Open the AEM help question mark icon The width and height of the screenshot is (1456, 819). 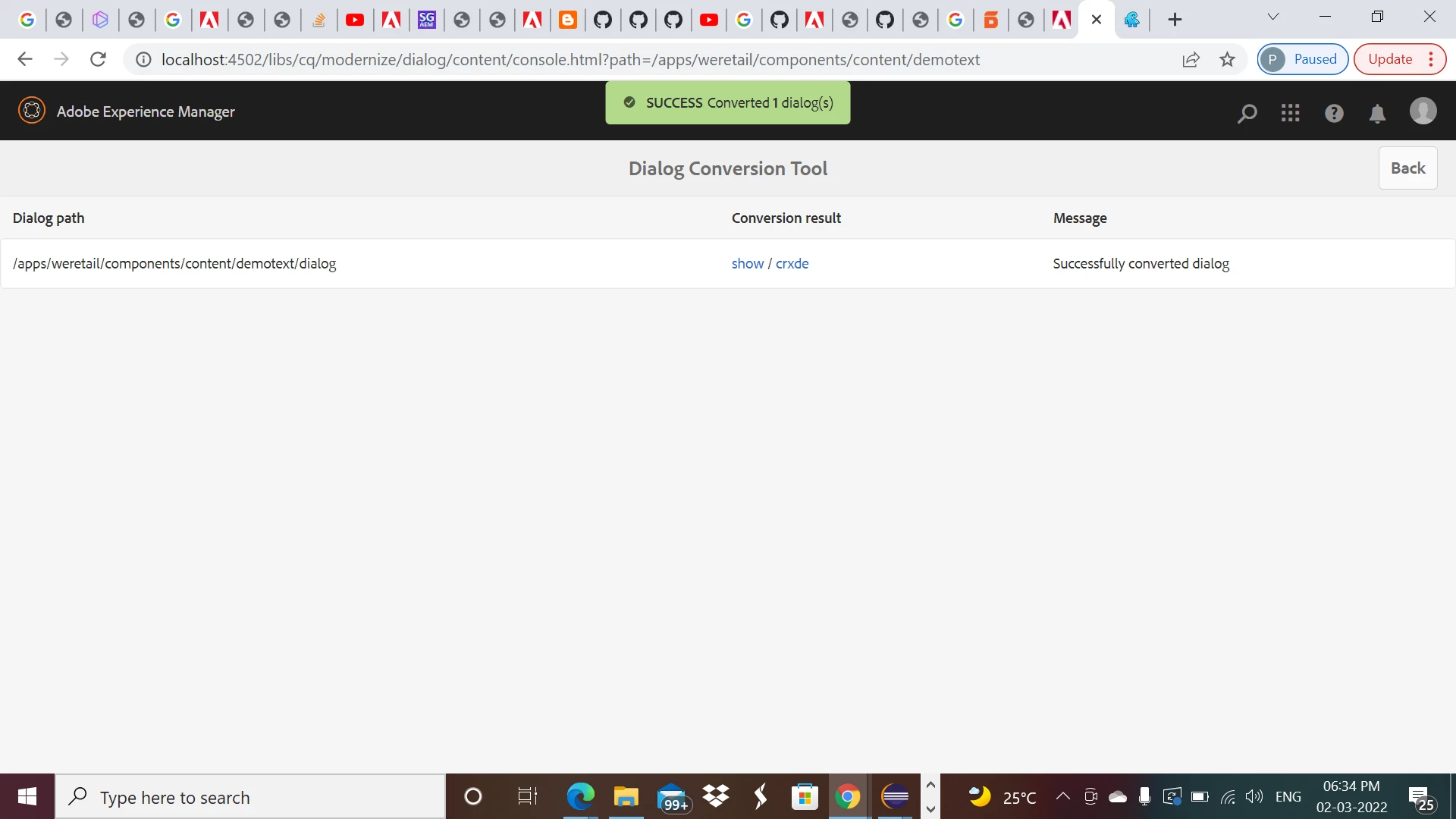[x=1334, y=113]
